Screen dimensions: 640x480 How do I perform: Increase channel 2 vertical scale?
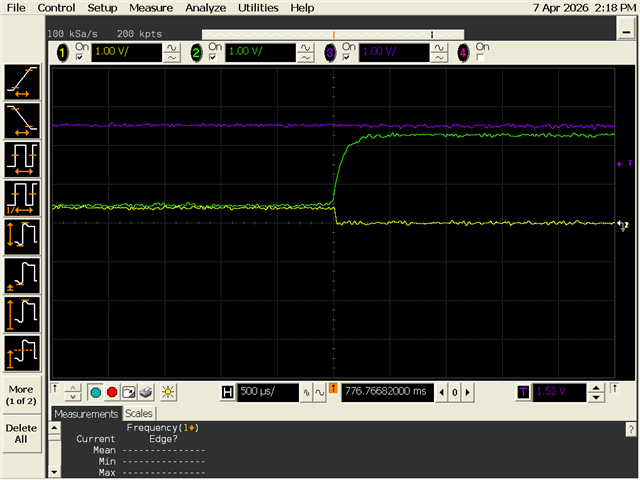click(305, 48)
